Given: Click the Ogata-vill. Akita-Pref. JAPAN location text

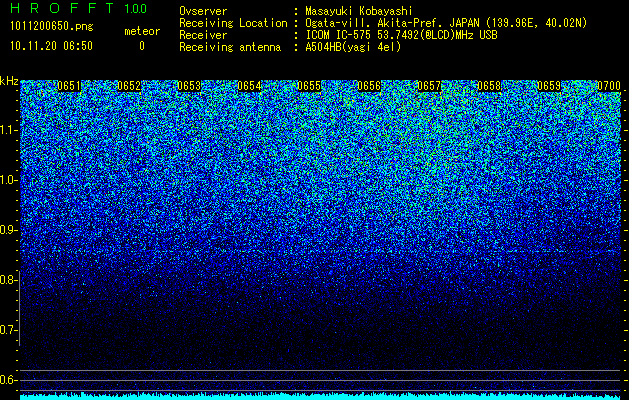Looking at the screenshot, I should coord(446,23).
